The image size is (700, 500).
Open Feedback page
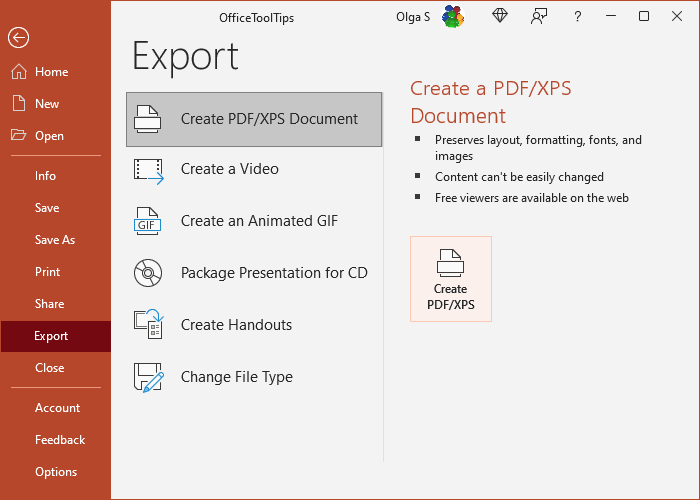point(56,440)
